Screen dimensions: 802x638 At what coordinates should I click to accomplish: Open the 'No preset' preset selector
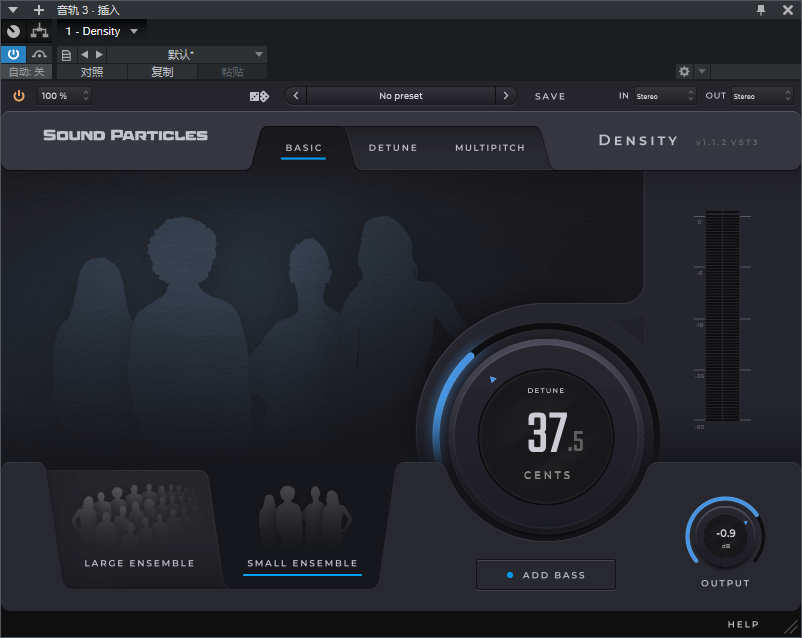click(401, 96)
